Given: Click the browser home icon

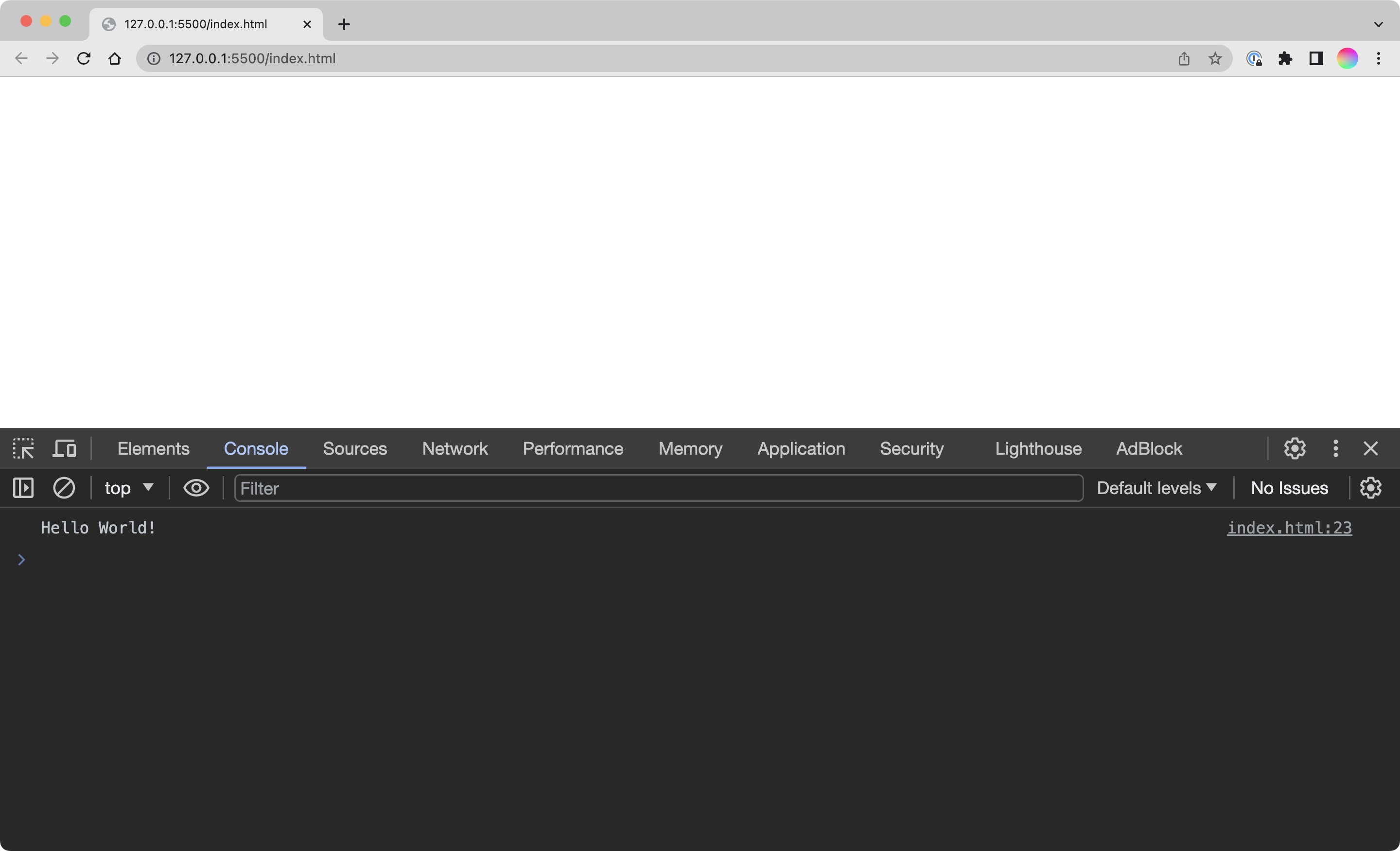Looking at the screenshot, I should tap(115, 58).
